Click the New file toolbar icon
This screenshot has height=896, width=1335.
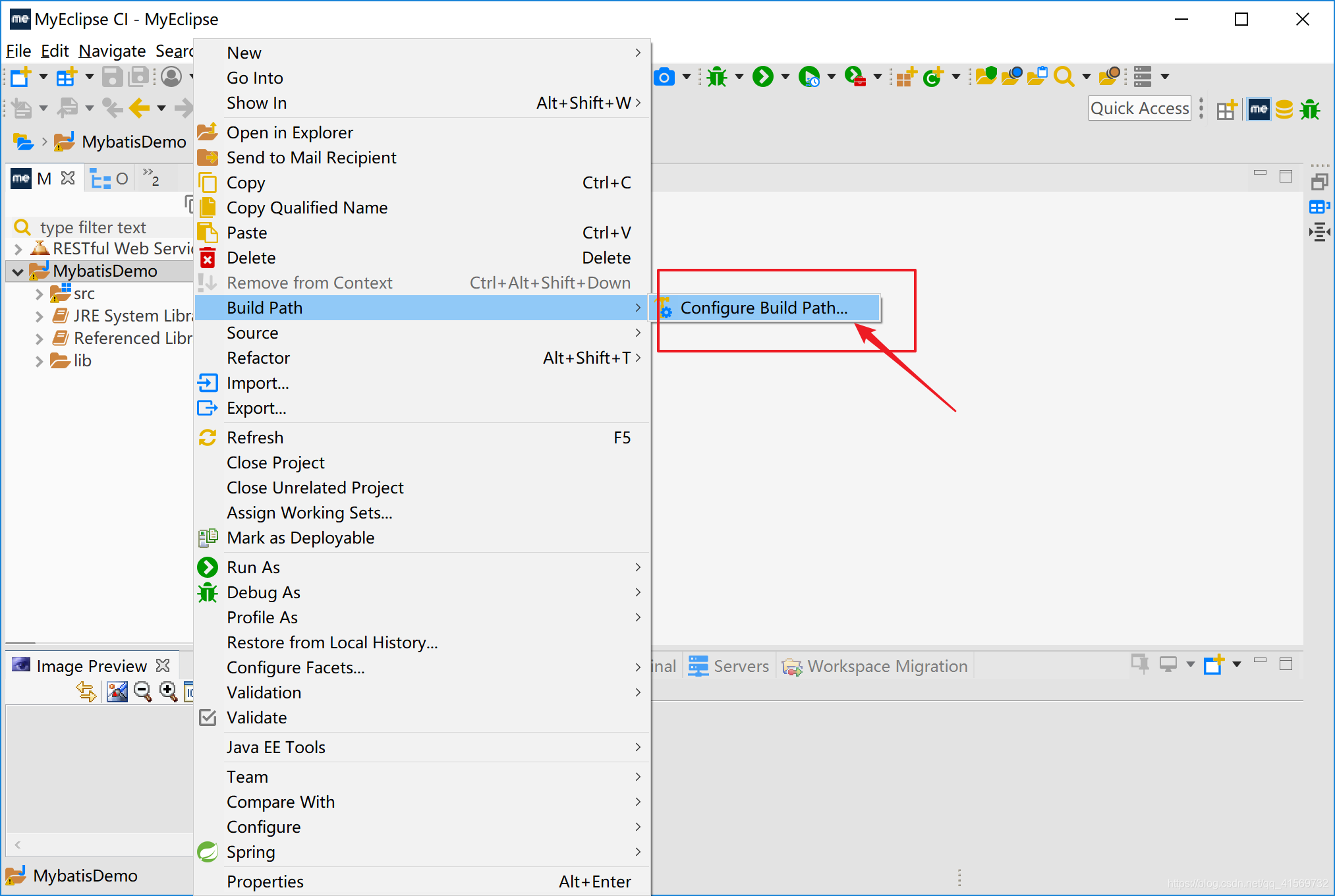tap(20, 77)
